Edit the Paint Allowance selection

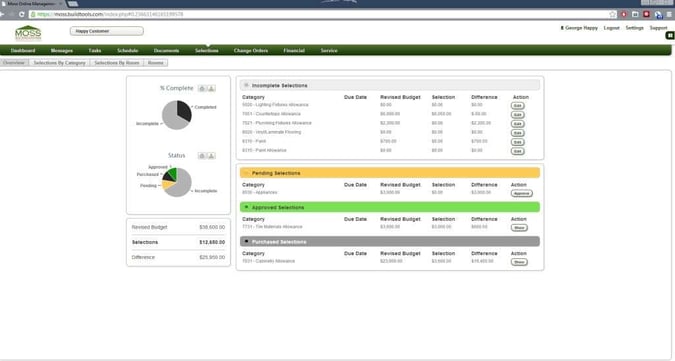pos(517,151)
